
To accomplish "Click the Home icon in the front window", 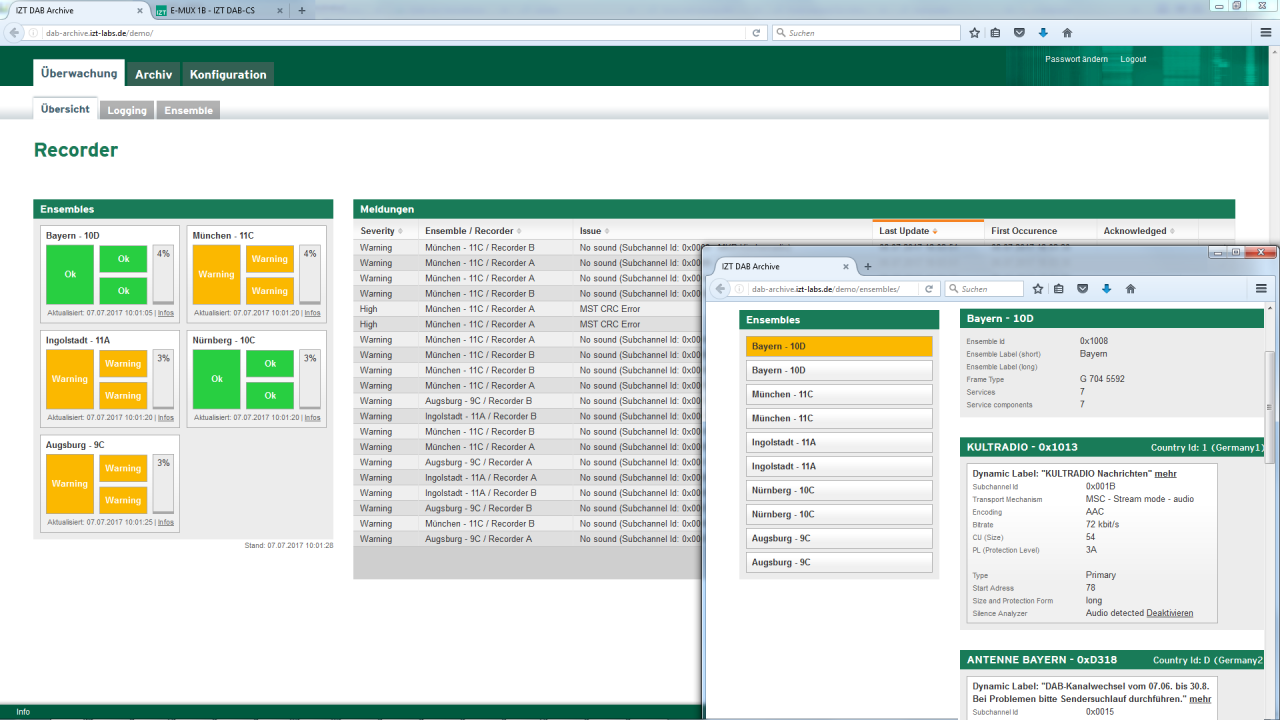I will tap(1130, 289).
